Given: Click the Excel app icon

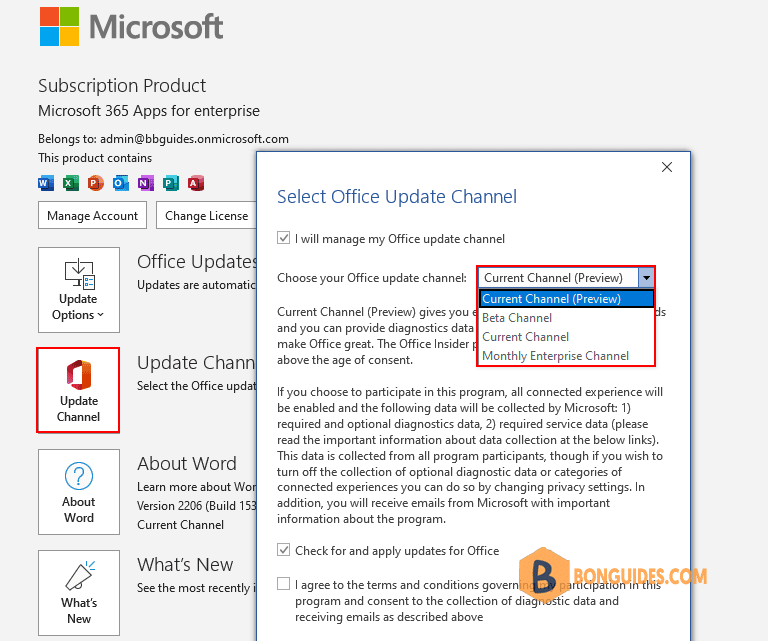Looking at the screenshot, I should (x=71, y=184).
